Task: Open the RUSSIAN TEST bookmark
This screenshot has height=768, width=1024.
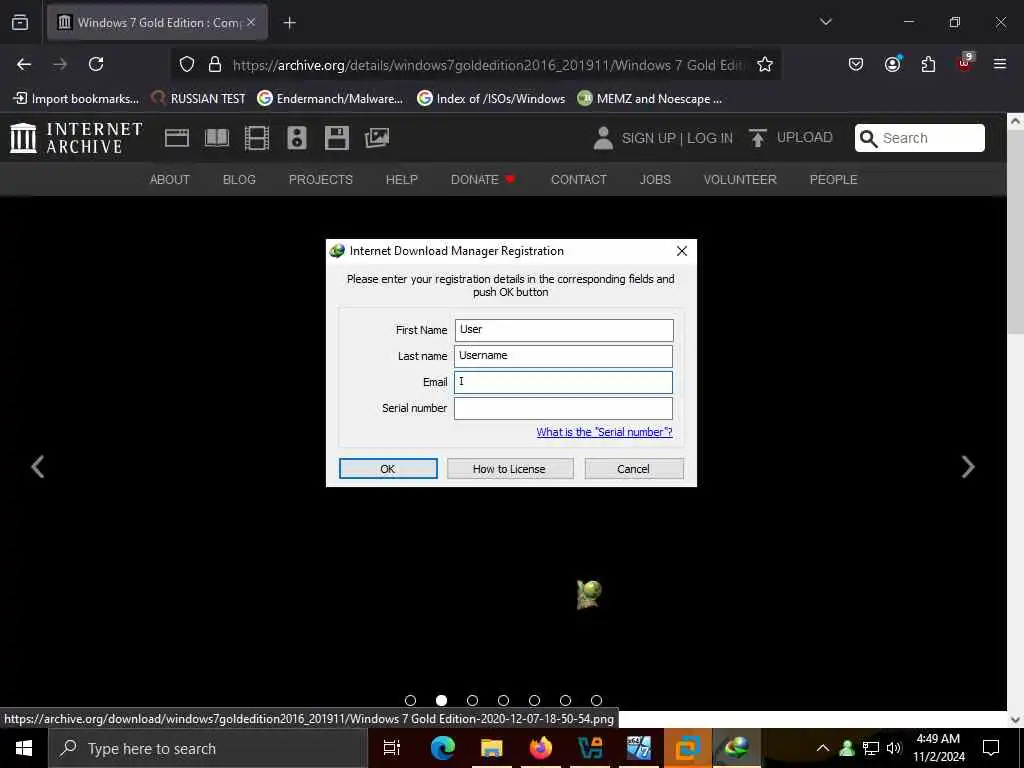Action: [x=198, y=99]
